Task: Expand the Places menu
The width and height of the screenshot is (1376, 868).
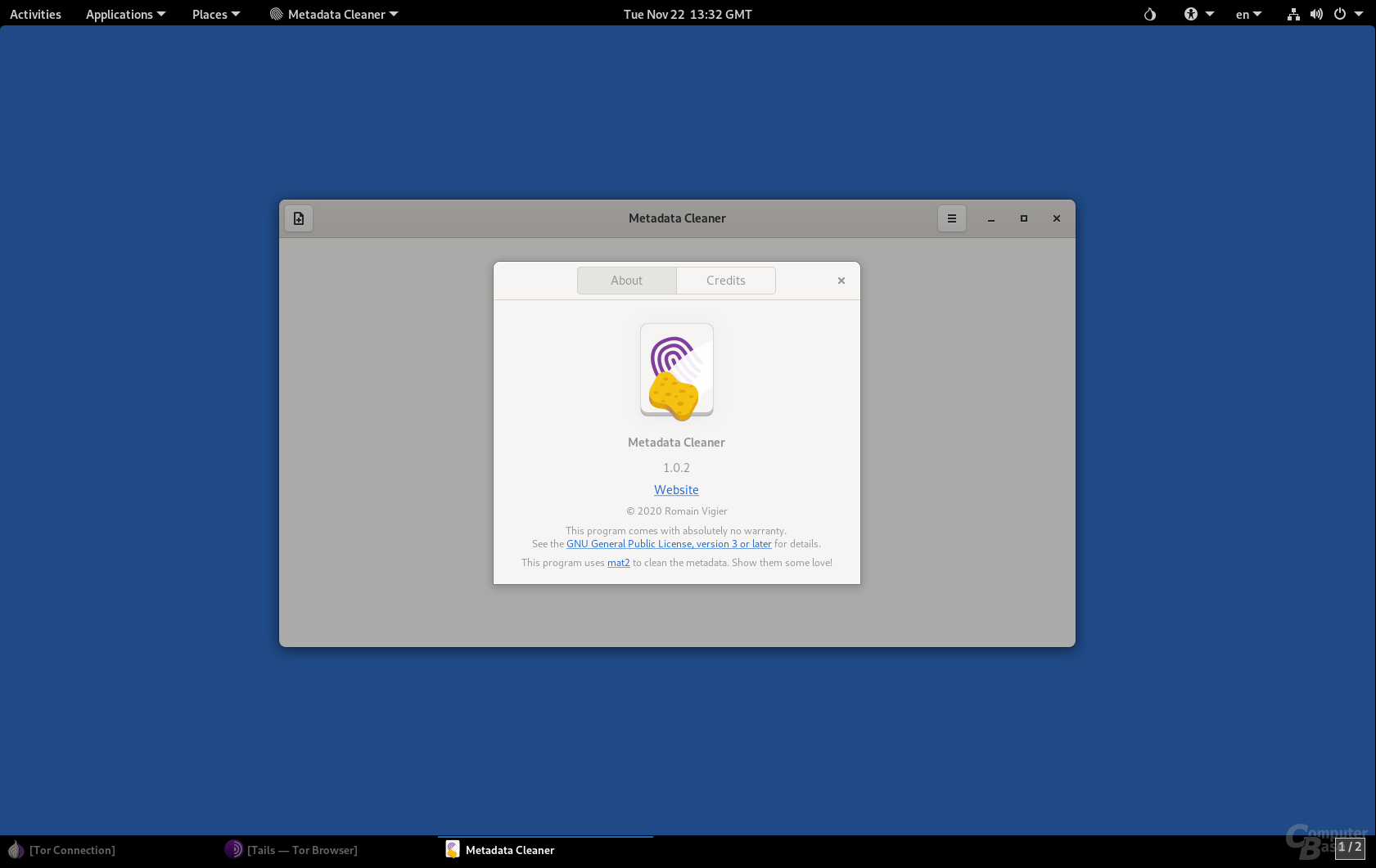Action: click(216, 14)
